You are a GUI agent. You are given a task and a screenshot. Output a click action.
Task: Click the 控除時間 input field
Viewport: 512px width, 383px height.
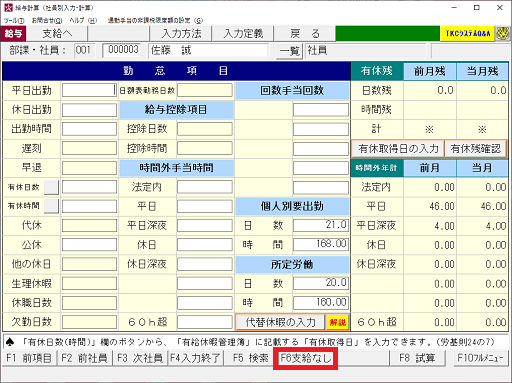[x=205, y=148]
